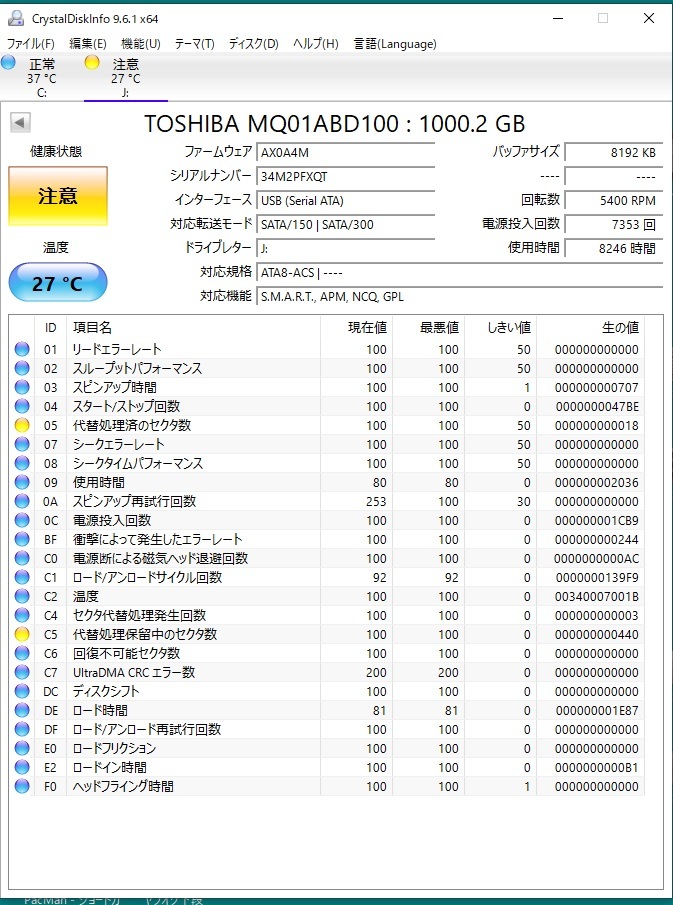Click the CrystalDiskInfo app icon in title bar
This screenshot has width=673, height=905.
click(16, 18)
